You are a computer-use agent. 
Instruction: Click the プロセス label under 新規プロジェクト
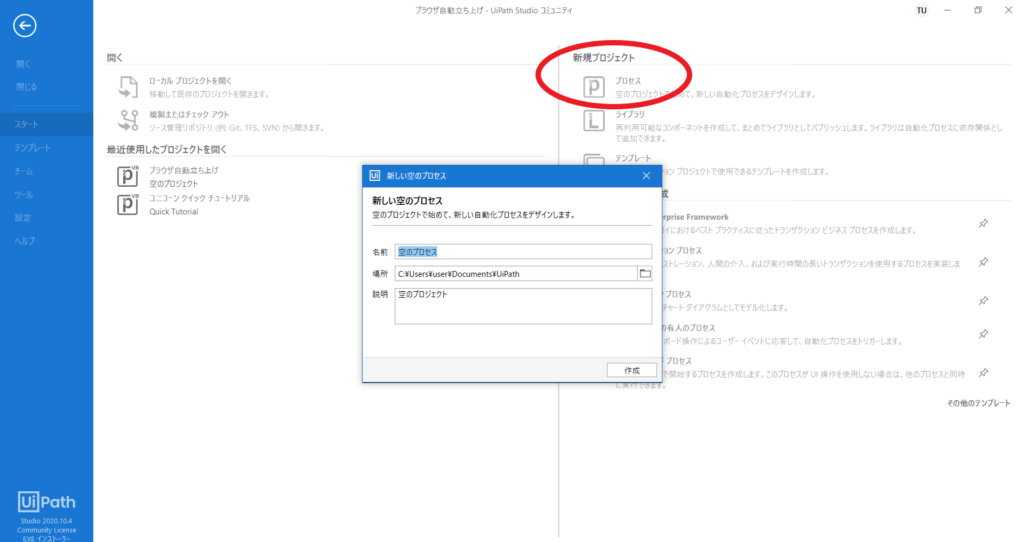(x=628, y=81)
